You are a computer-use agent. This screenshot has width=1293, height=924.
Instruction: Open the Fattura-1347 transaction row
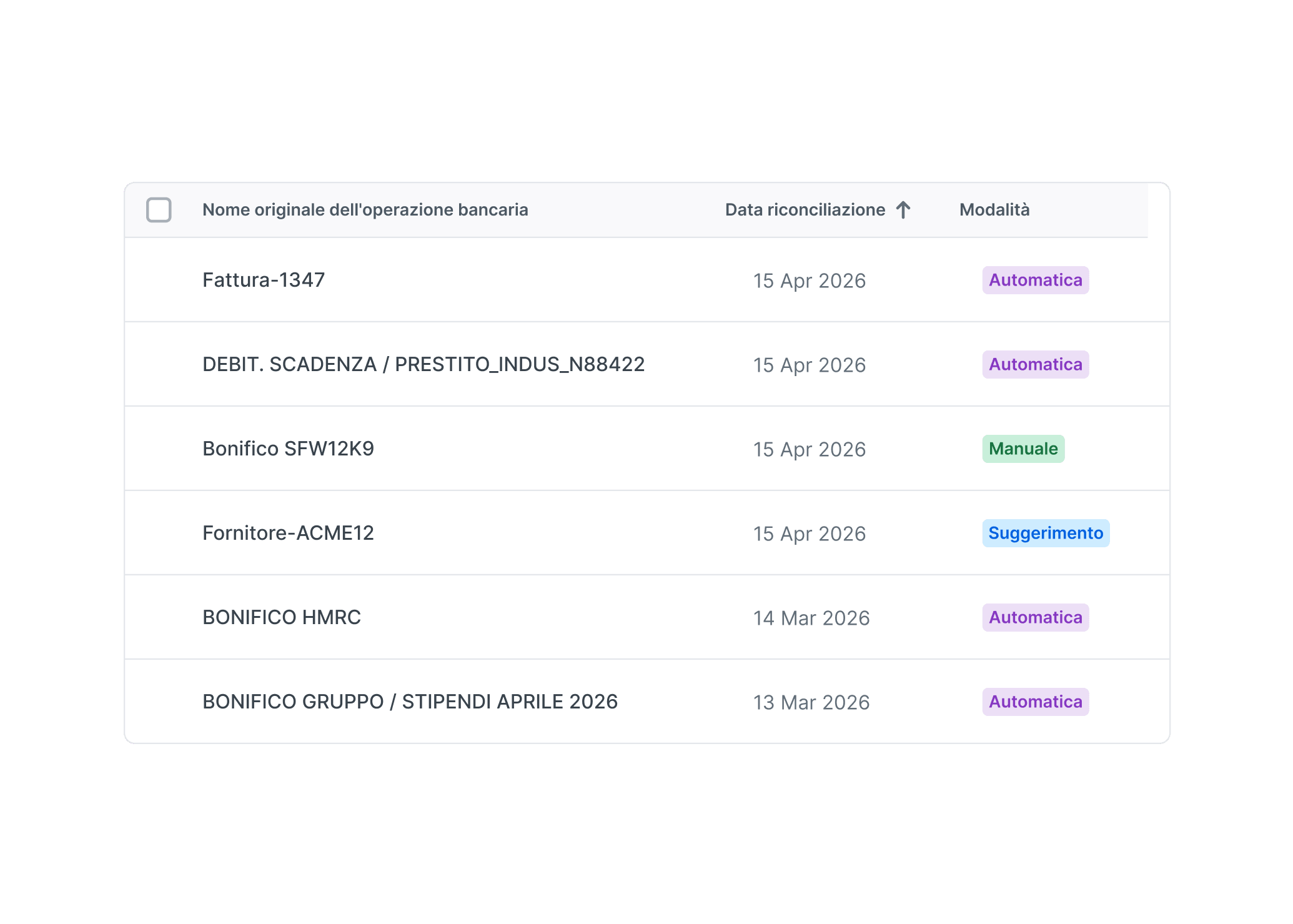pos(647,280)
